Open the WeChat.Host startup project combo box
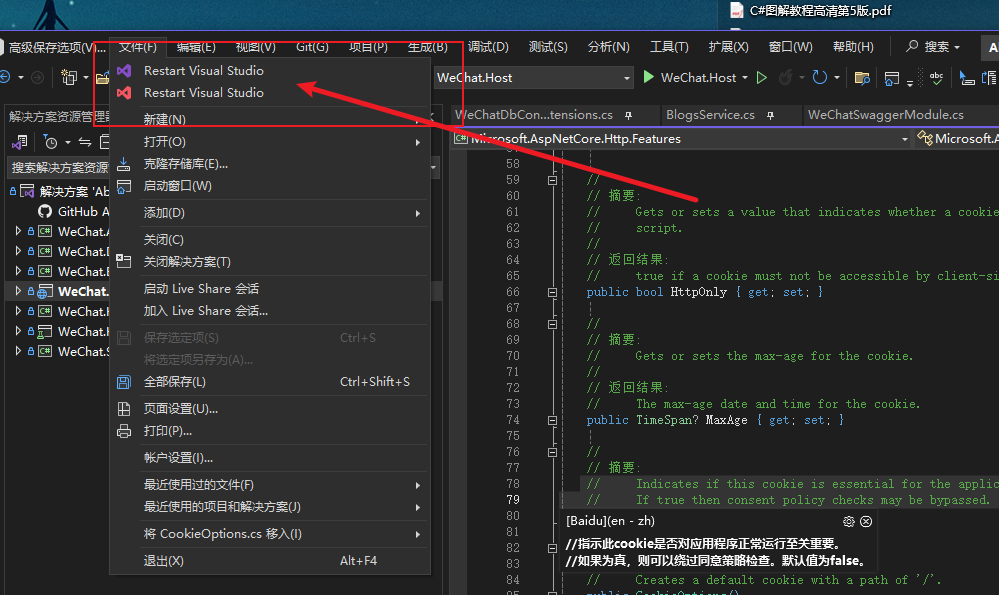Screen dimensions: 999x595 point(534,78)
